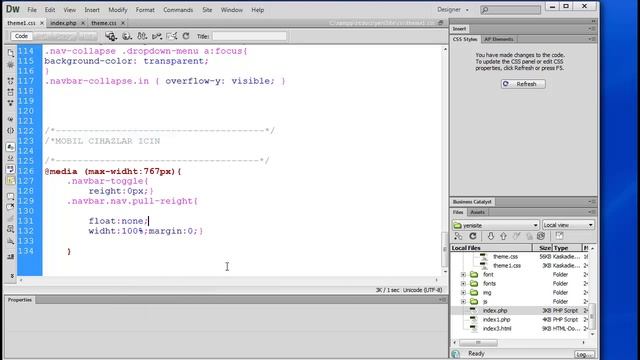The width and height of the screenshot is (640, 360).
Task: Open the Multiscreen preview icon in document toolbar
Action: [x=111, y=36]
